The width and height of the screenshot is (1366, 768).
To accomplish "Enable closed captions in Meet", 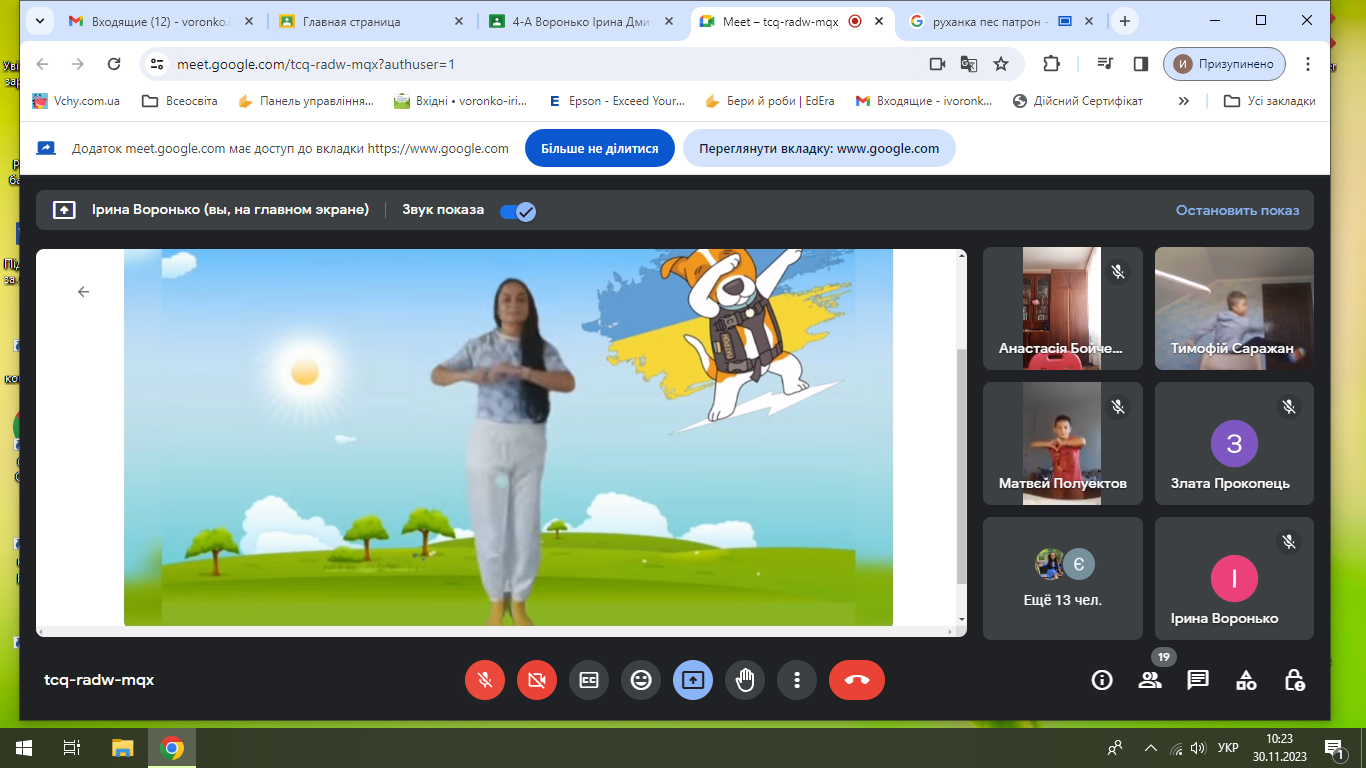I will point(589,680).
